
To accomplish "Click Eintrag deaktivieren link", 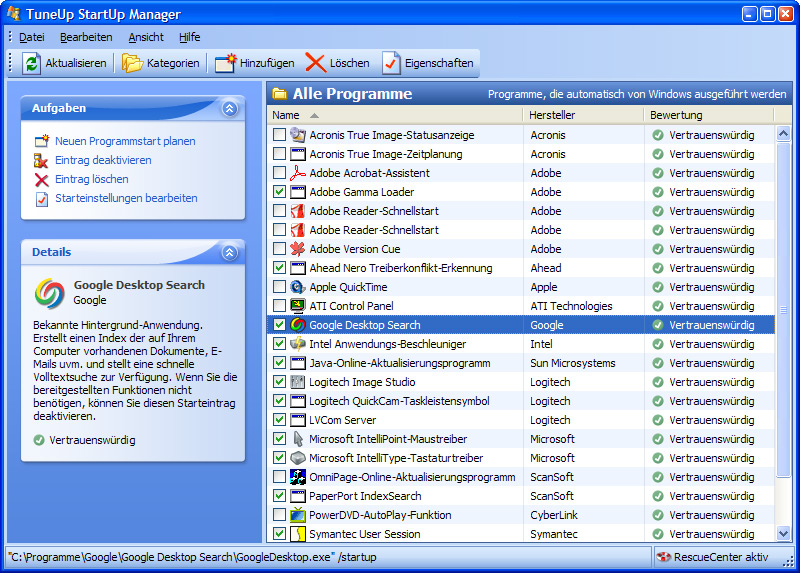I will pos(103,160).
